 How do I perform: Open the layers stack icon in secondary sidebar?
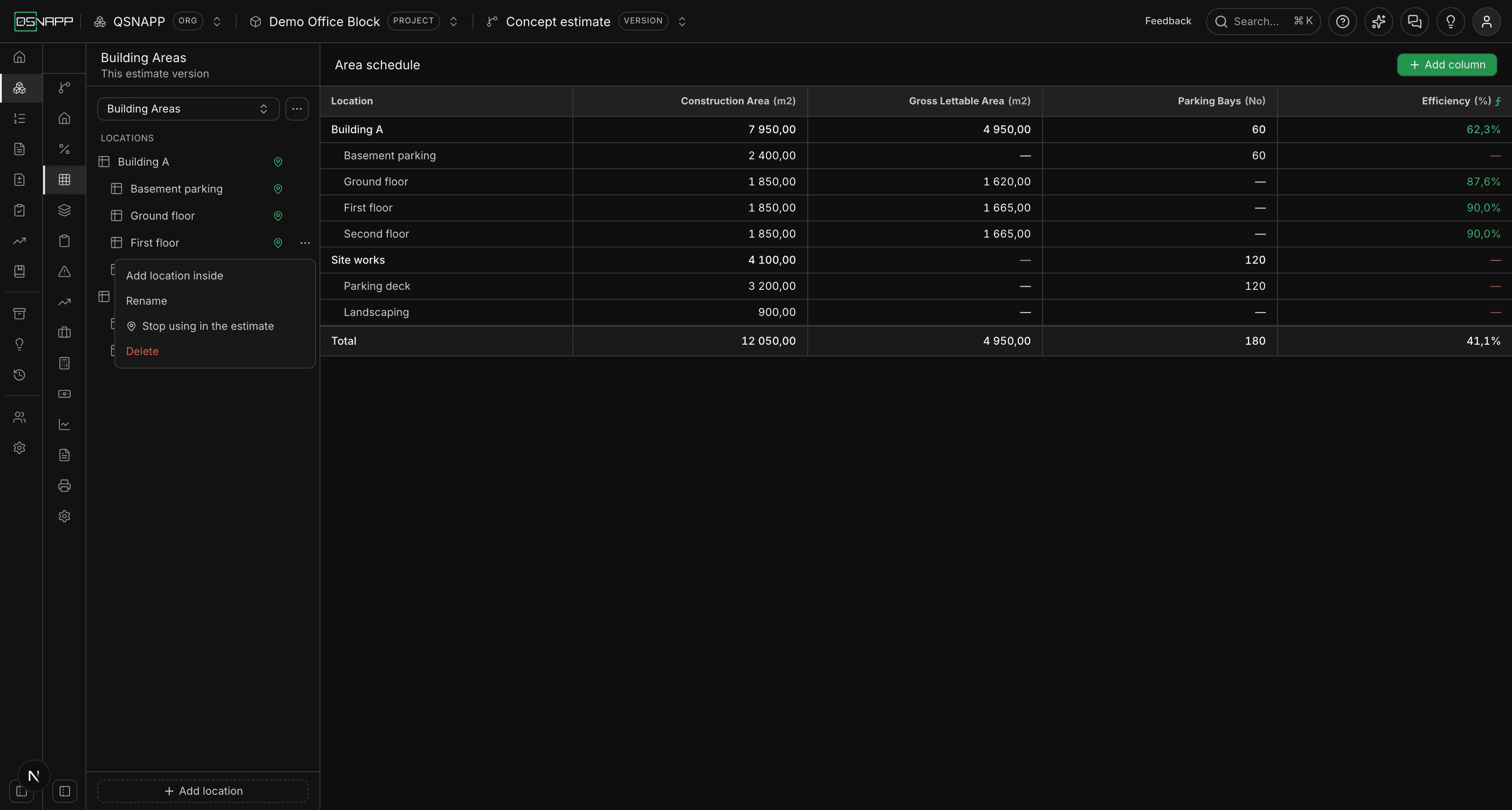64,210
